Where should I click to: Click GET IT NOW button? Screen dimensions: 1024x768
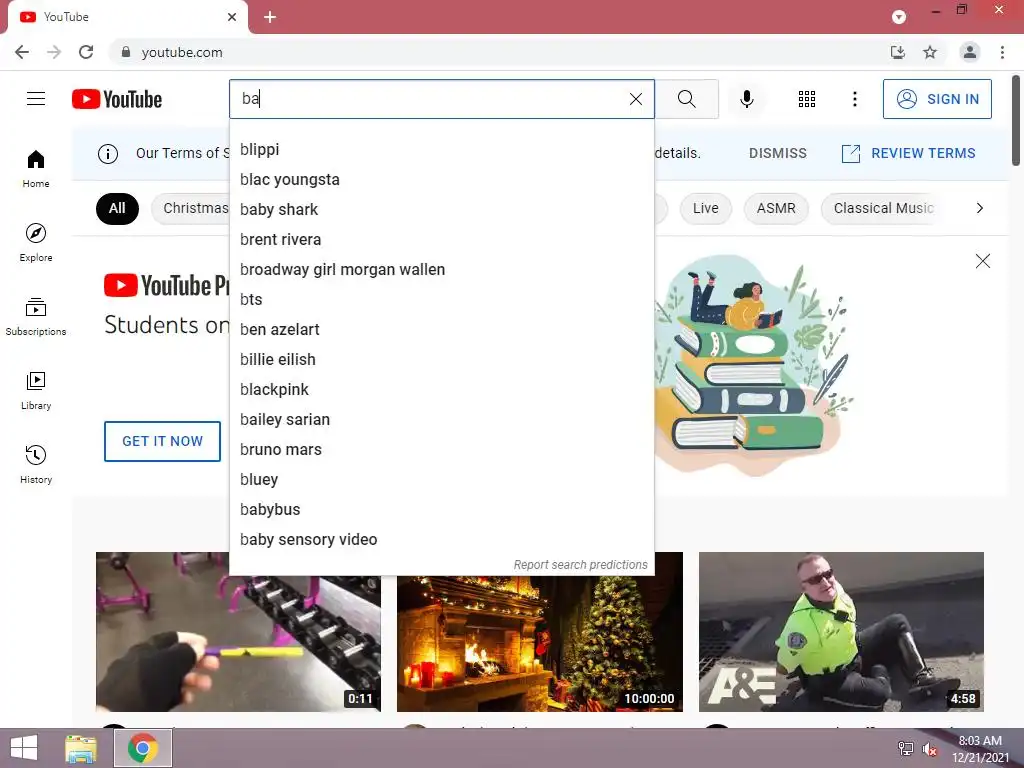(163, 441)
